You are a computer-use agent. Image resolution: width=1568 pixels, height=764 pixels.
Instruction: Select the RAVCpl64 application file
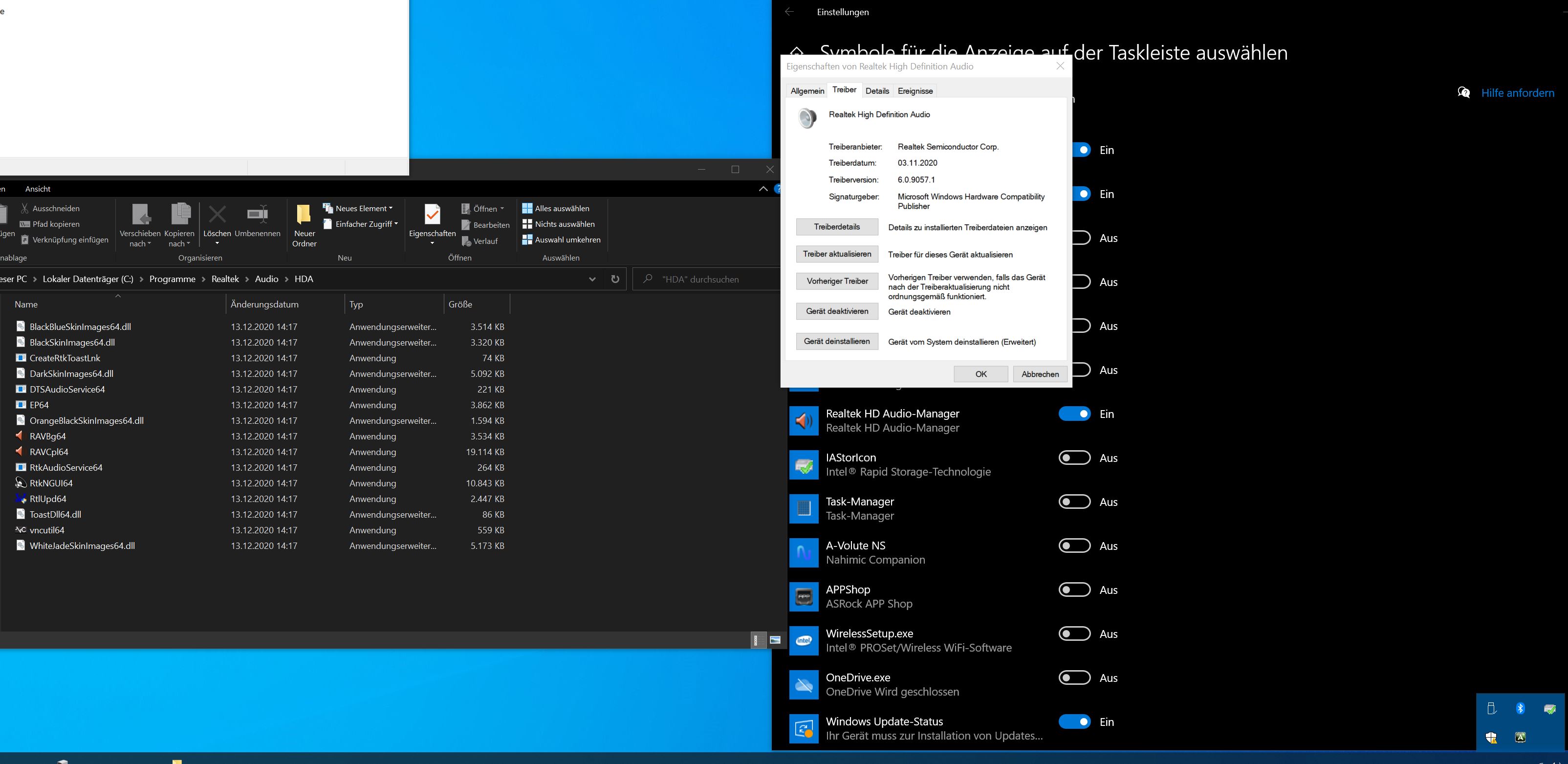[49, 452]
